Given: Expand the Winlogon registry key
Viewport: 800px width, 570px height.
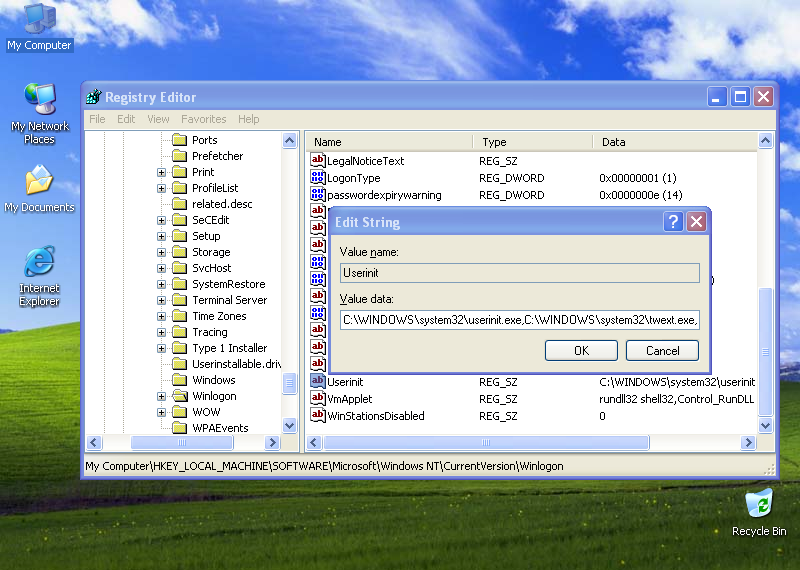Looking at the screenshot, I should click(161, 396).
